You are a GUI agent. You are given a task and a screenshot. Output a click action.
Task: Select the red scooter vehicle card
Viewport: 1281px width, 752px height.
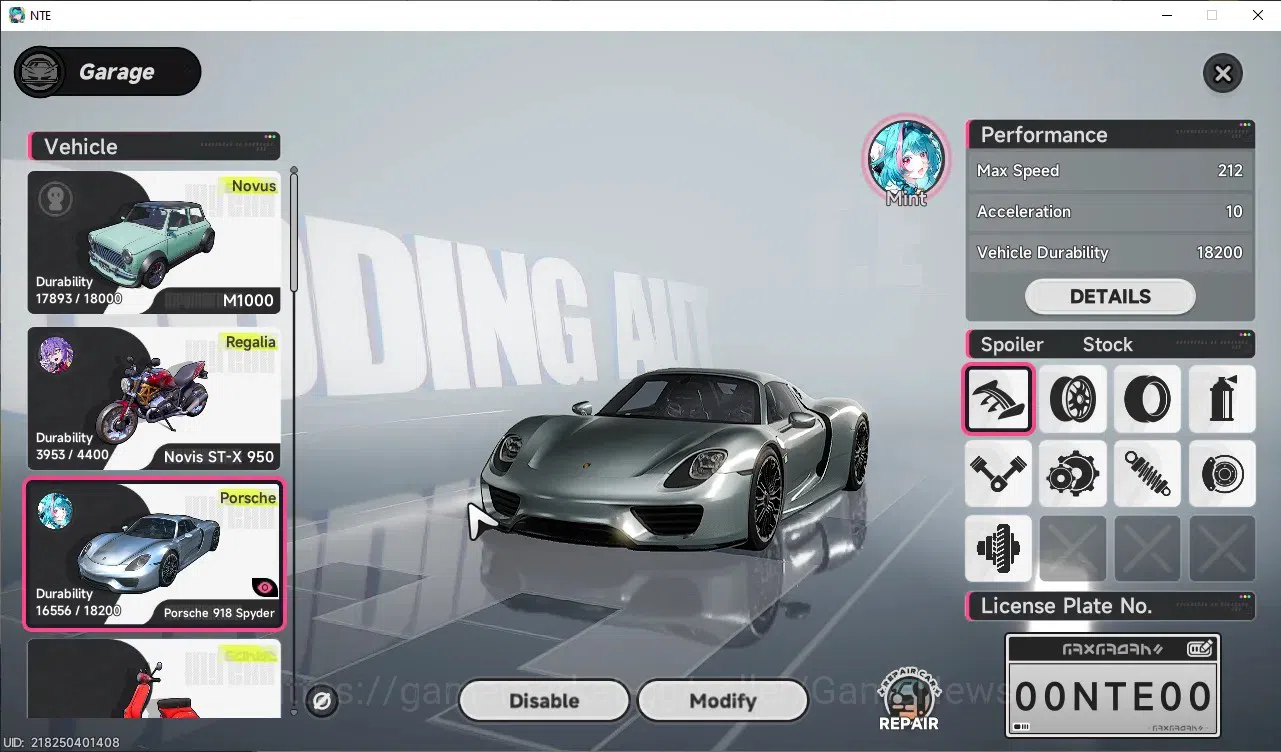(154, 679)
